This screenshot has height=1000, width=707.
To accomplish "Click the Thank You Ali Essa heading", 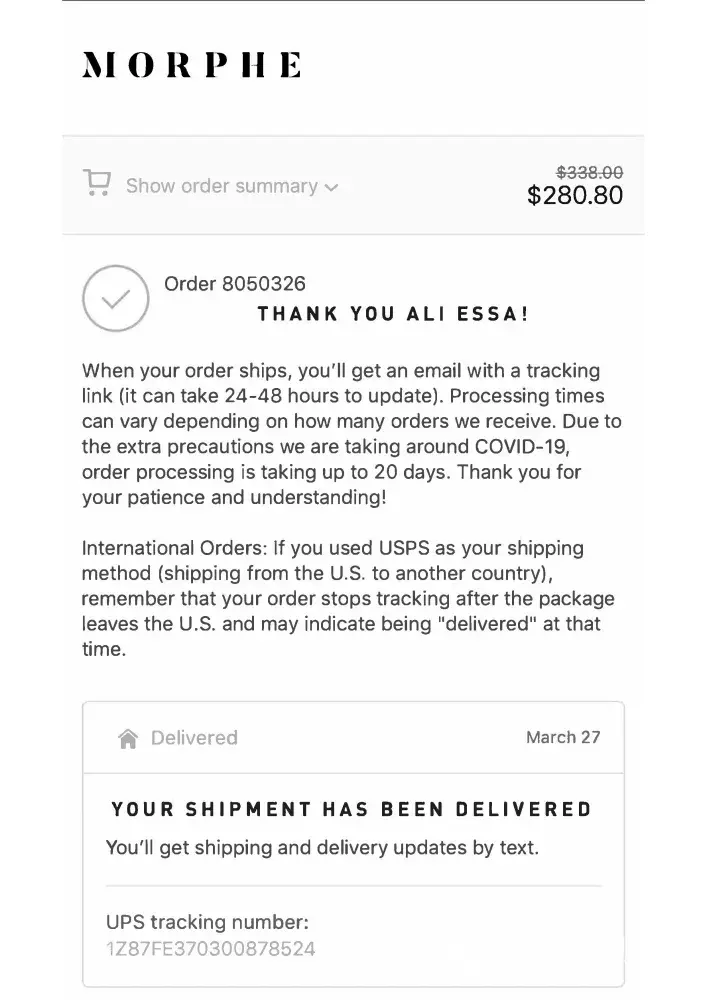I will pyautogui.click(x=393, y=314).
